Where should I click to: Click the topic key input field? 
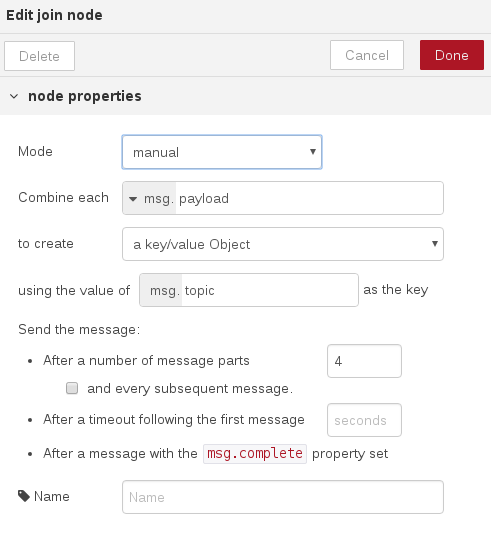coord(270,290)
